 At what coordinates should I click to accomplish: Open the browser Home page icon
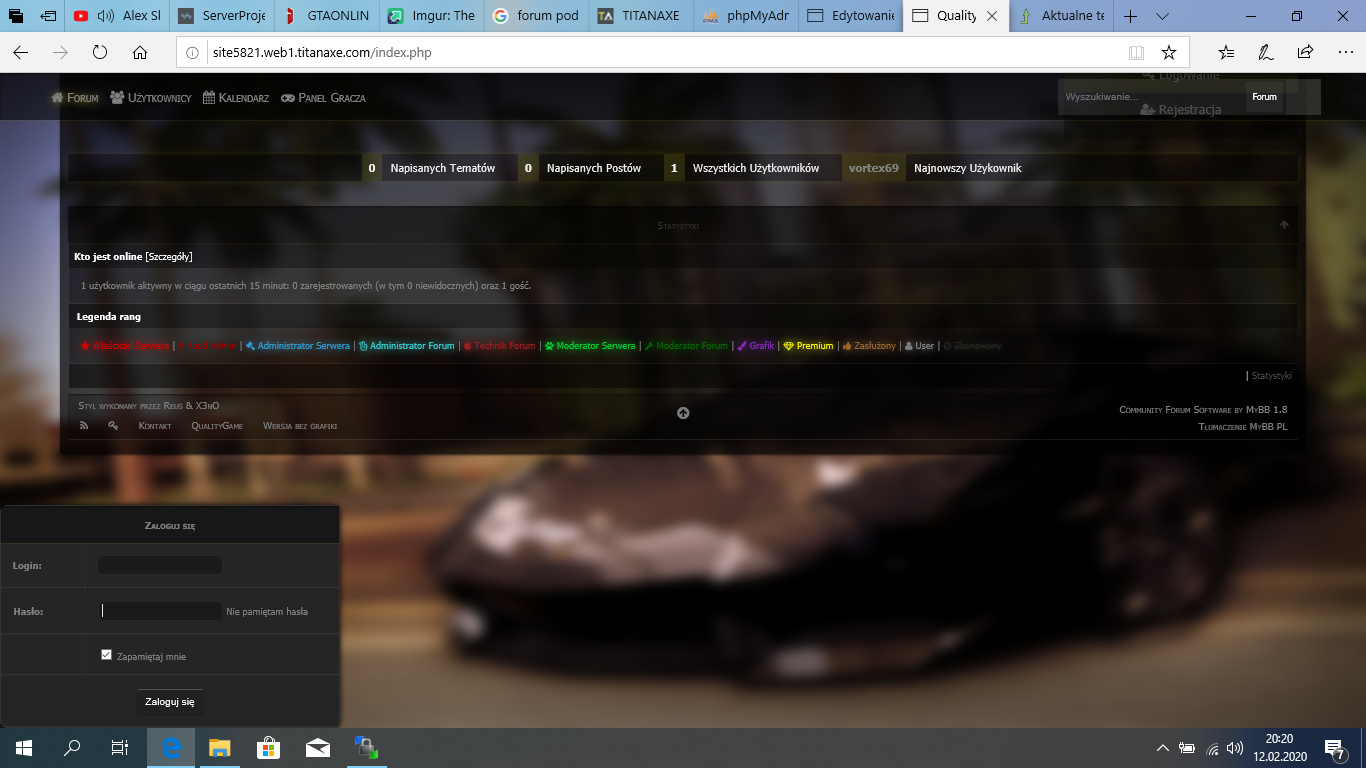(x=140, y=52)
